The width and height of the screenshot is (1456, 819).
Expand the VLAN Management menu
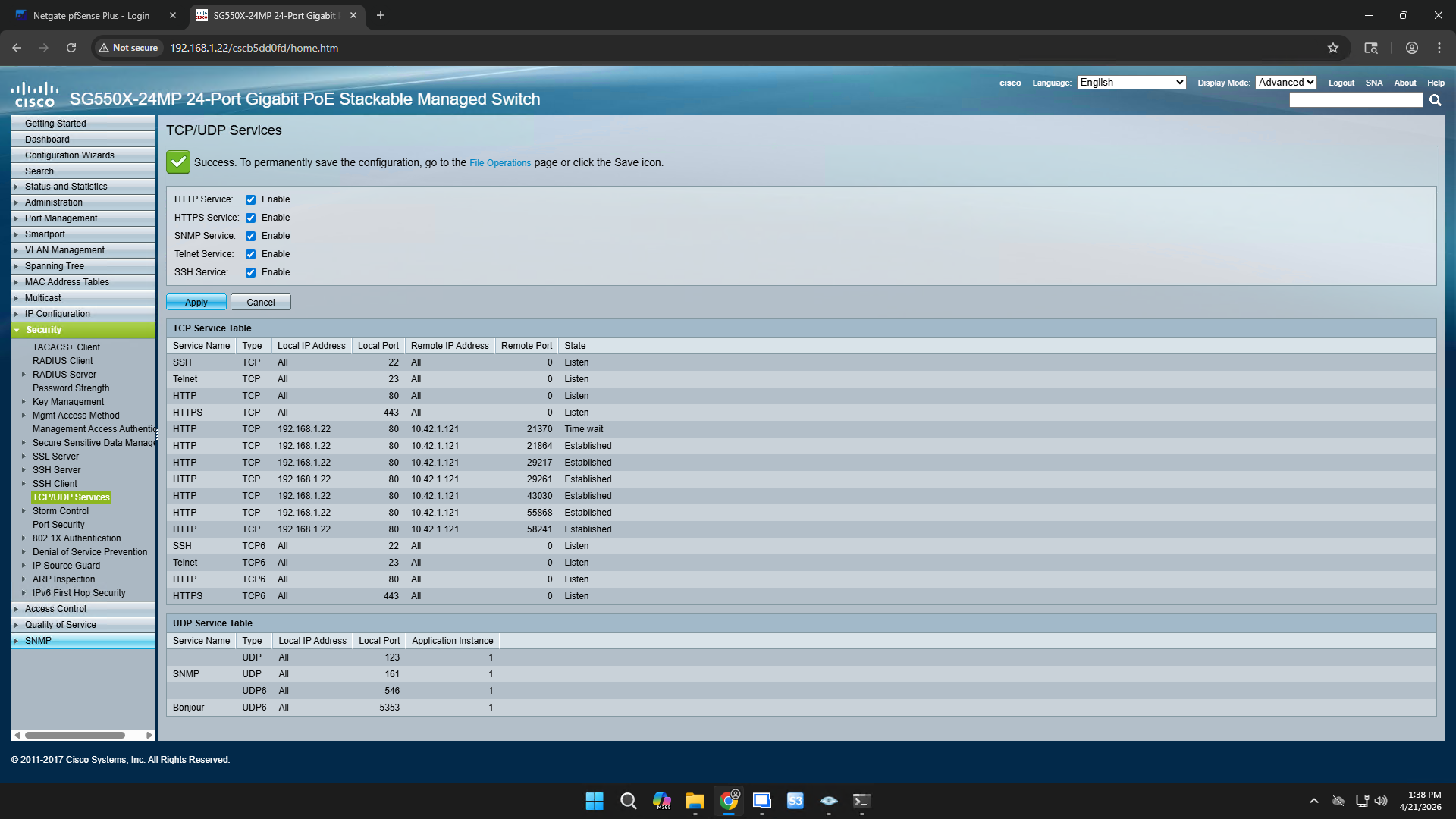pos(64,250)
